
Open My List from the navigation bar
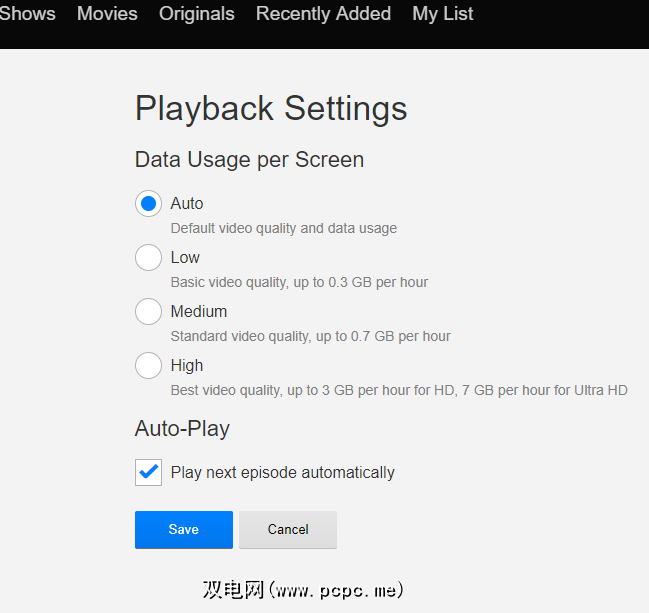443,14
